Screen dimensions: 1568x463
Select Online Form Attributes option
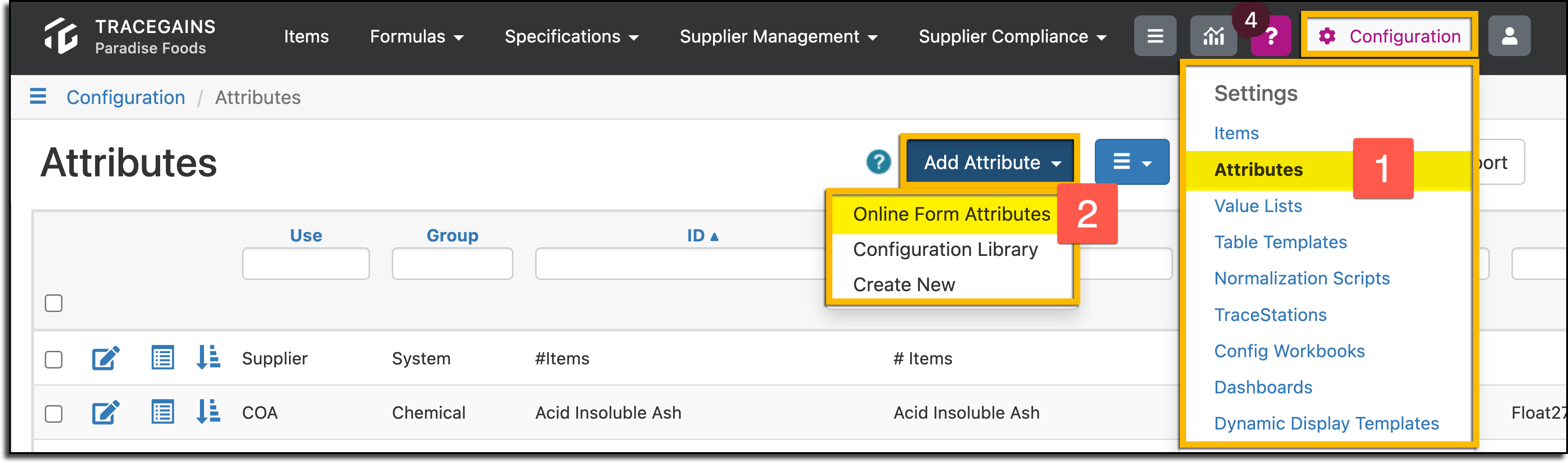[951, 213]
